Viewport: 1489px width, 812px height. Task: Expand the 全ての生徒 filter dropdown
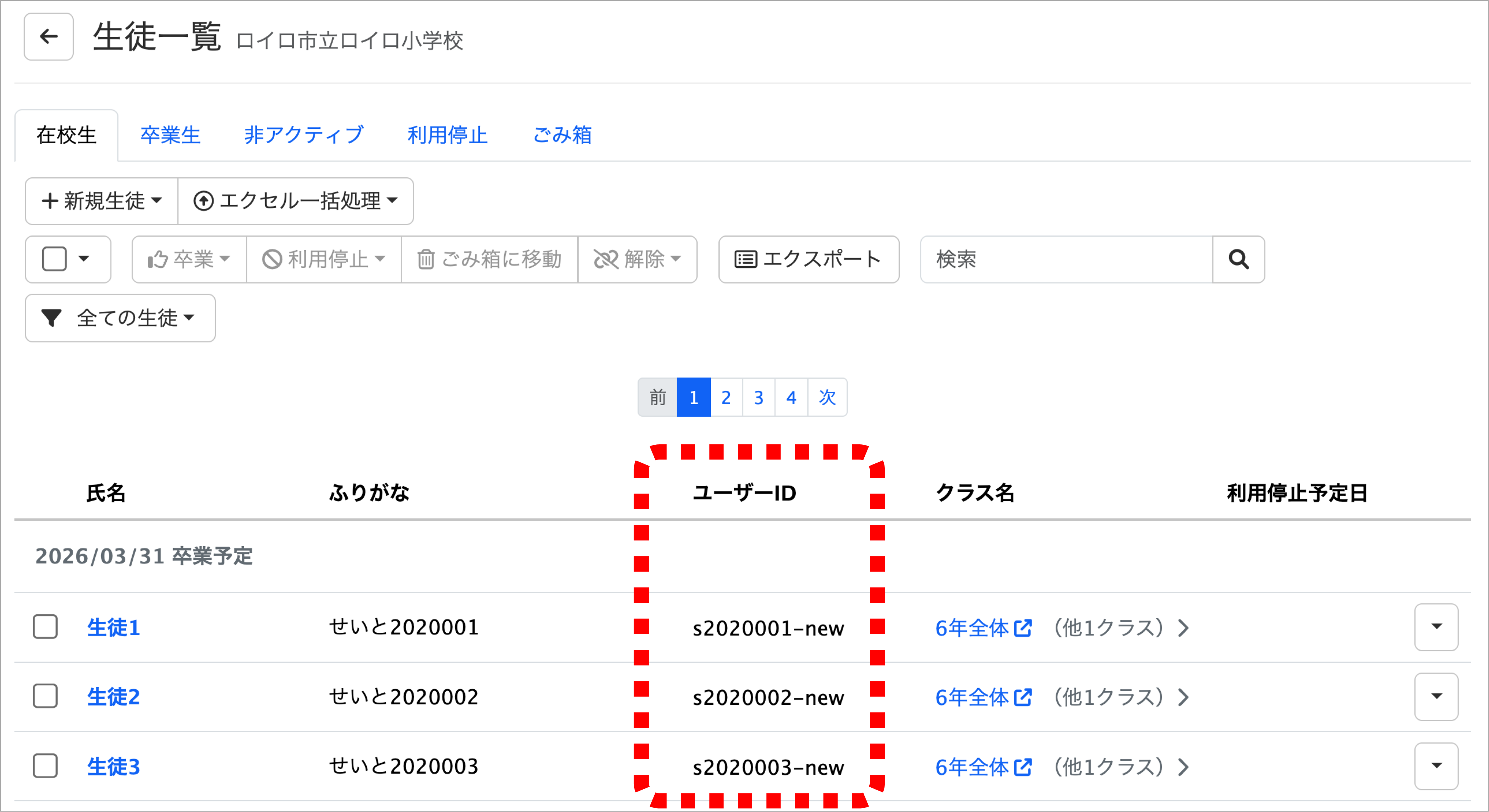click(x=120, y=318)
